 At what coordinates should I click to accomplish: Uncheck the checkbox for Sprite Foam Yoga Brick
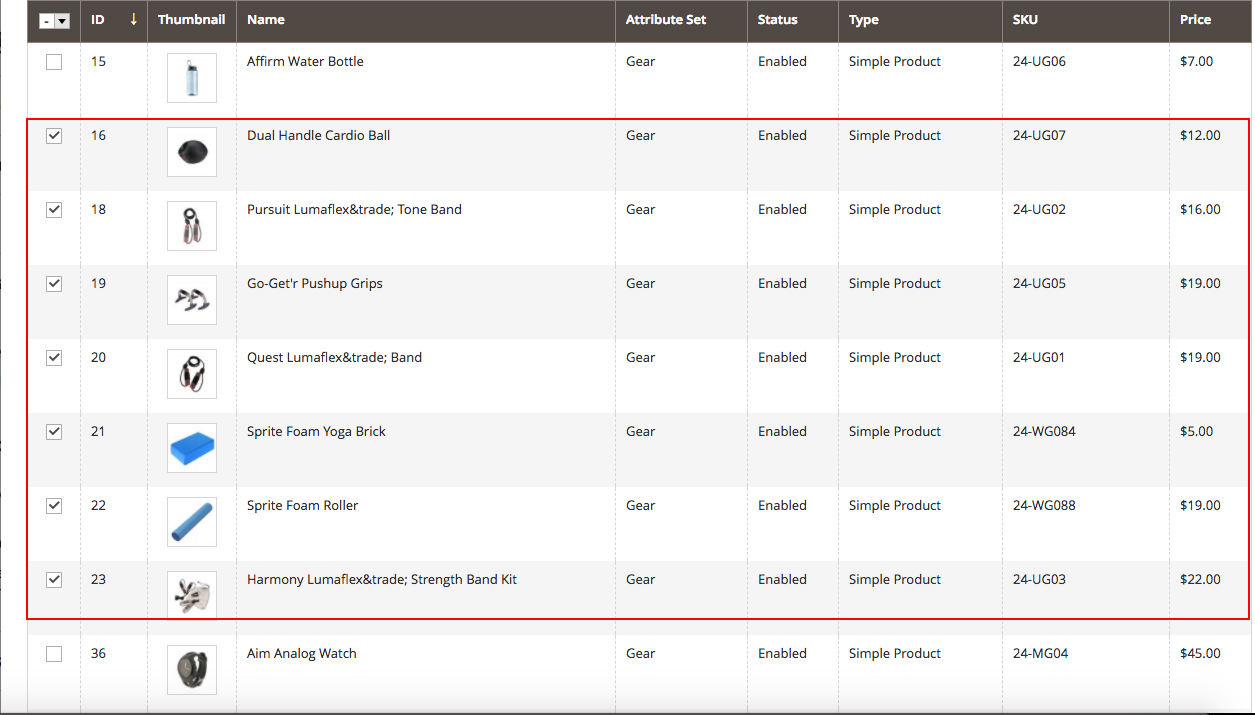[x=53, y=431]
